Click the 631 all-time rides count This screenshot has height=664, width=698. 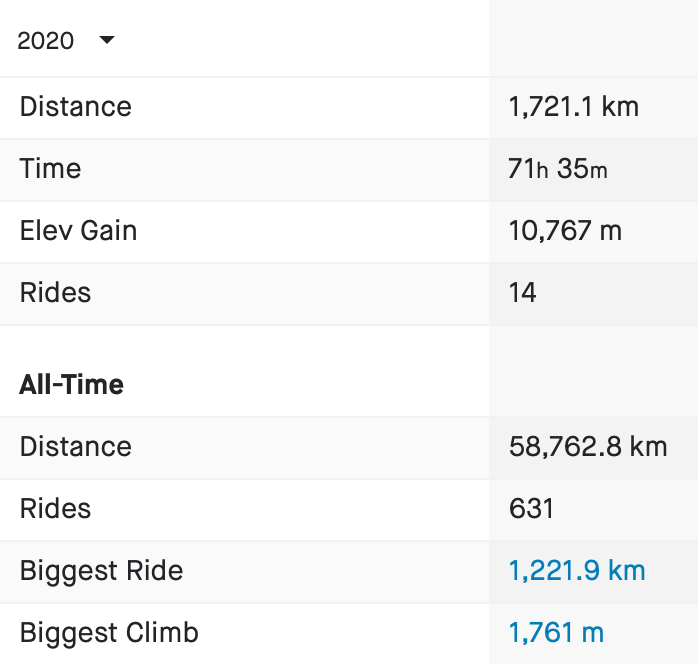pyautogui.click(x=531, y=509)
